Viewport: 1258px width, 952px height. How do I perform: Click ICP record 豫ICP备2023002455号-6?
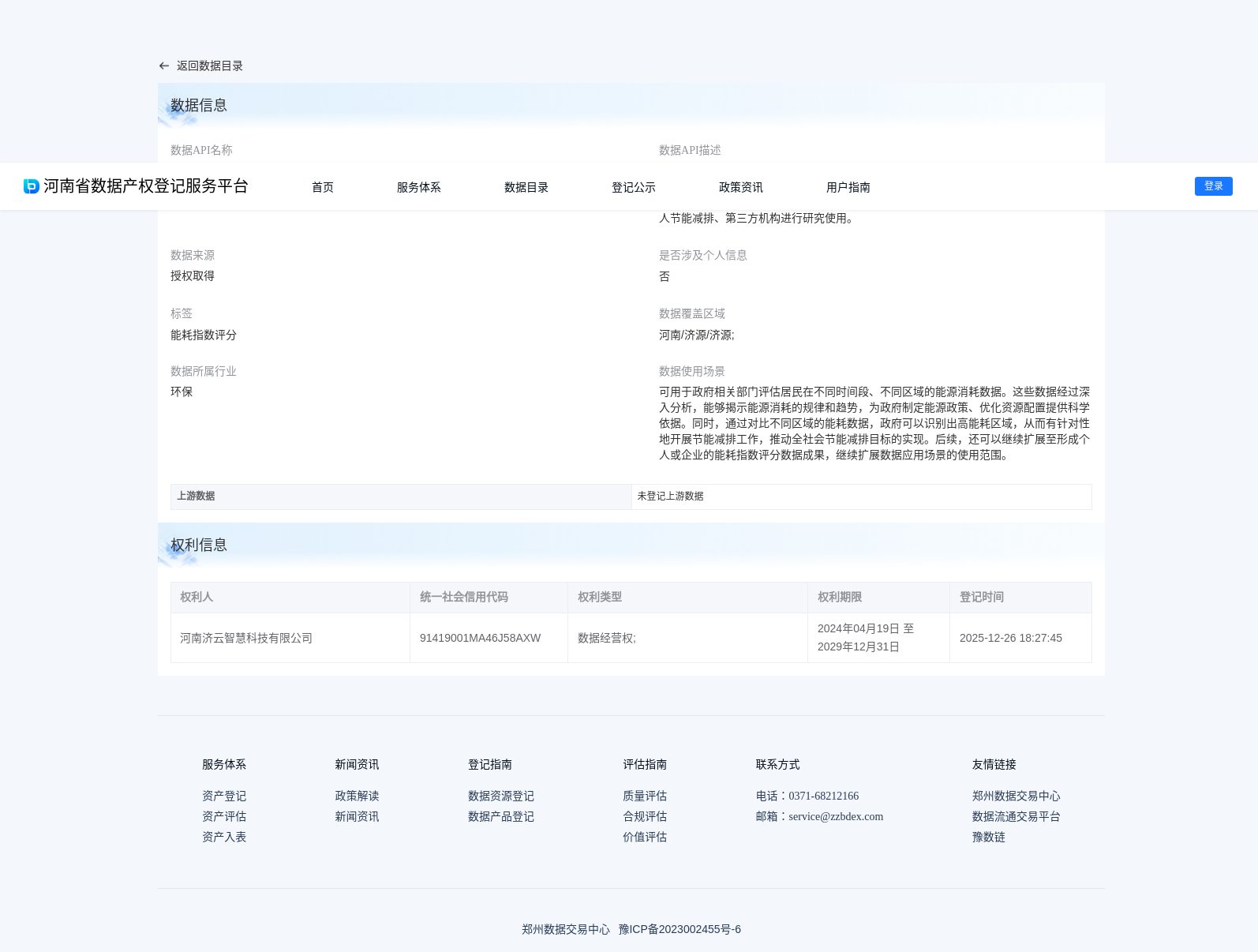(680, 929)
